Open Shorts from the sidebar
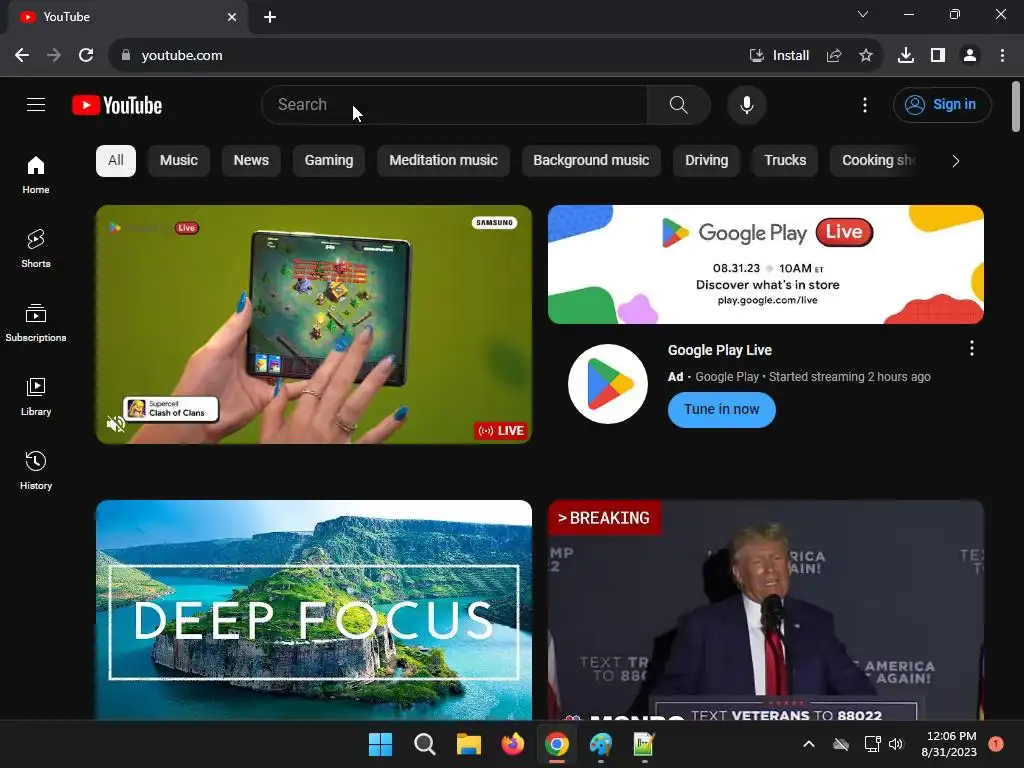The width and height of the screenshot is (1024, 768). pyautogui.click(x=36, y=249)
